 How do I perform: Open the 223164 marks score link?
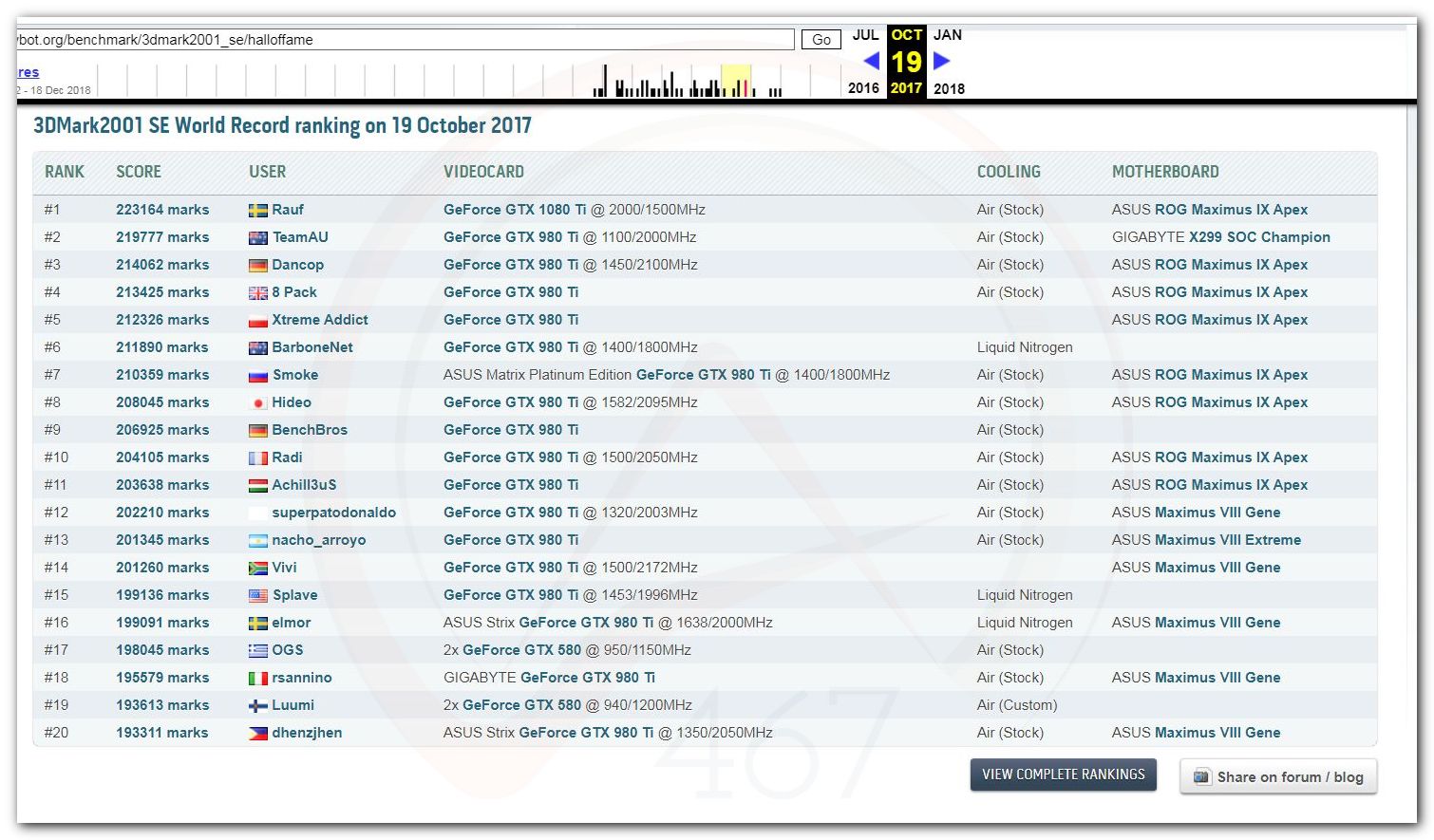[162, 210]
